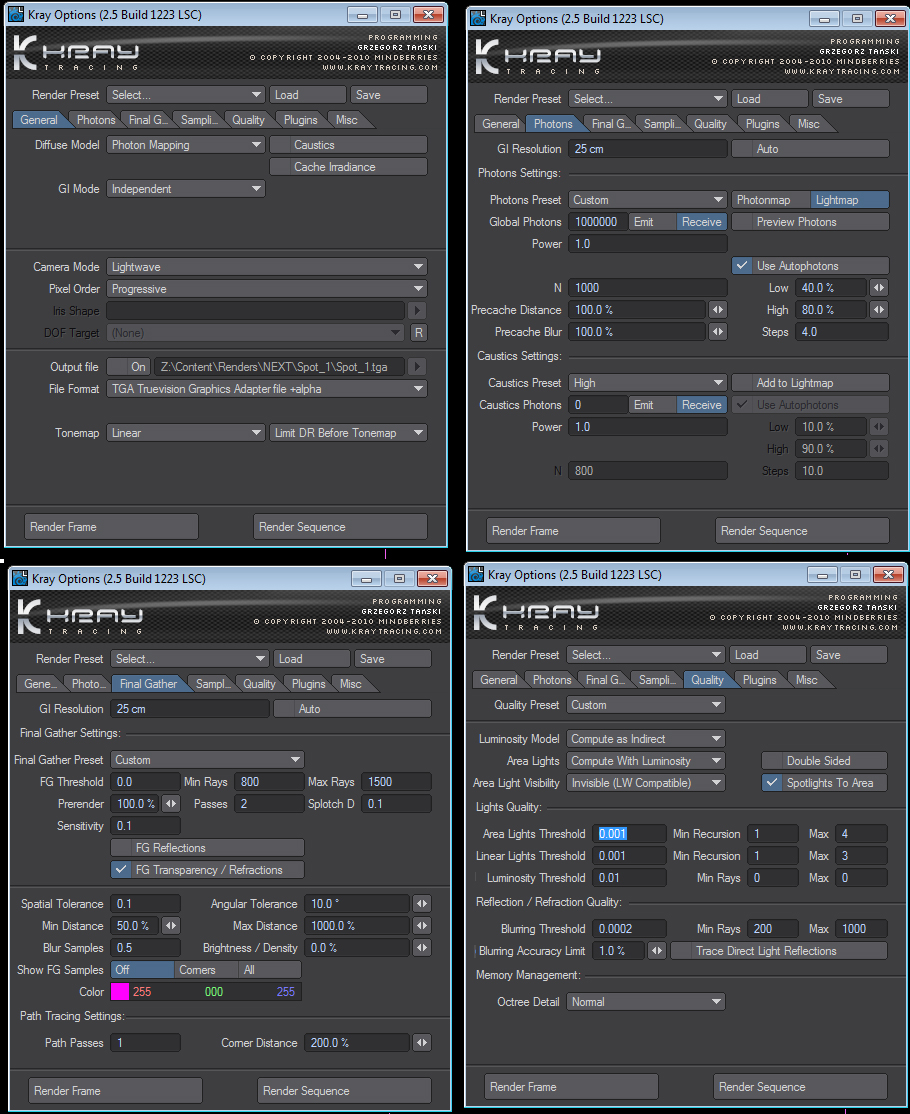Click the R button beside DOF Target
The height and width of the screenshot is (1114, 910).
tap(419, 333)
